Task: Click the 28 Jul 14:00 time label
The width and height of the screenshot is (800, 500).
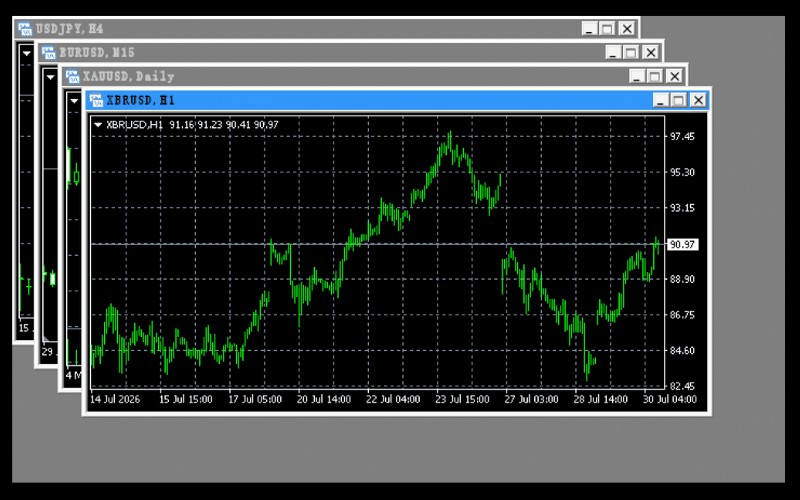Action: click(601, 399)
